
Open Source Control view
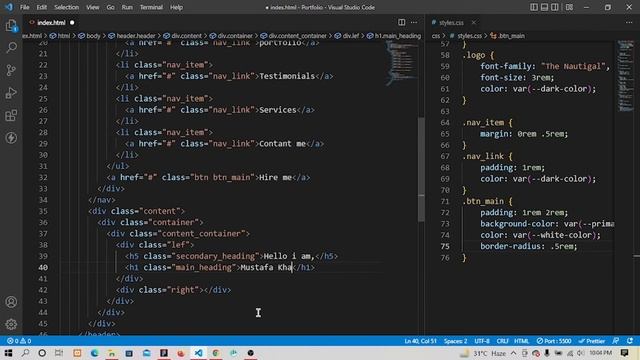click(x=11, y=70)
